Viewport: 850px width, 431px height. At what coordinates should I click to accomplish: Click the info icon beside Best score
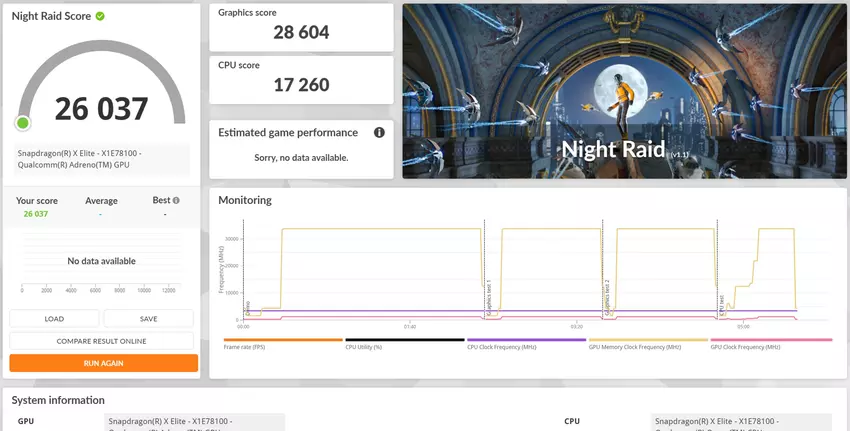click(x=177, y=200)
